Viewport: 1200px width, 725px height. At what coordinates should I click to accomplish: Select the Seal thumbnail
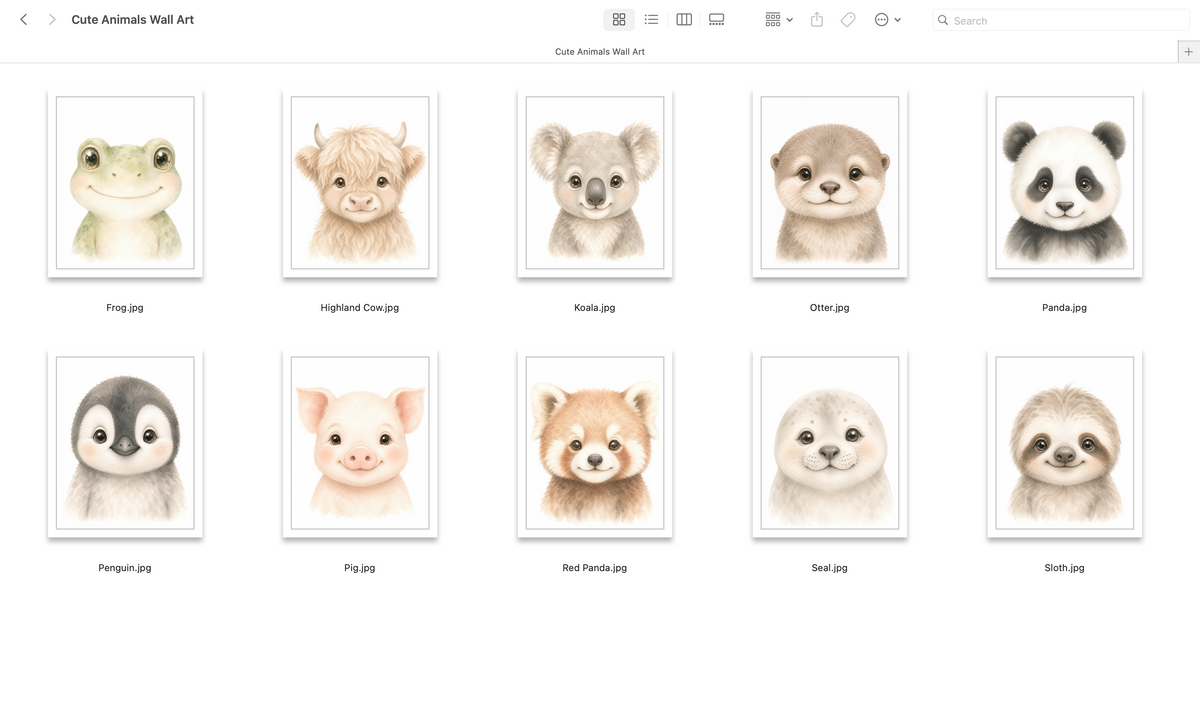(830, 443)
